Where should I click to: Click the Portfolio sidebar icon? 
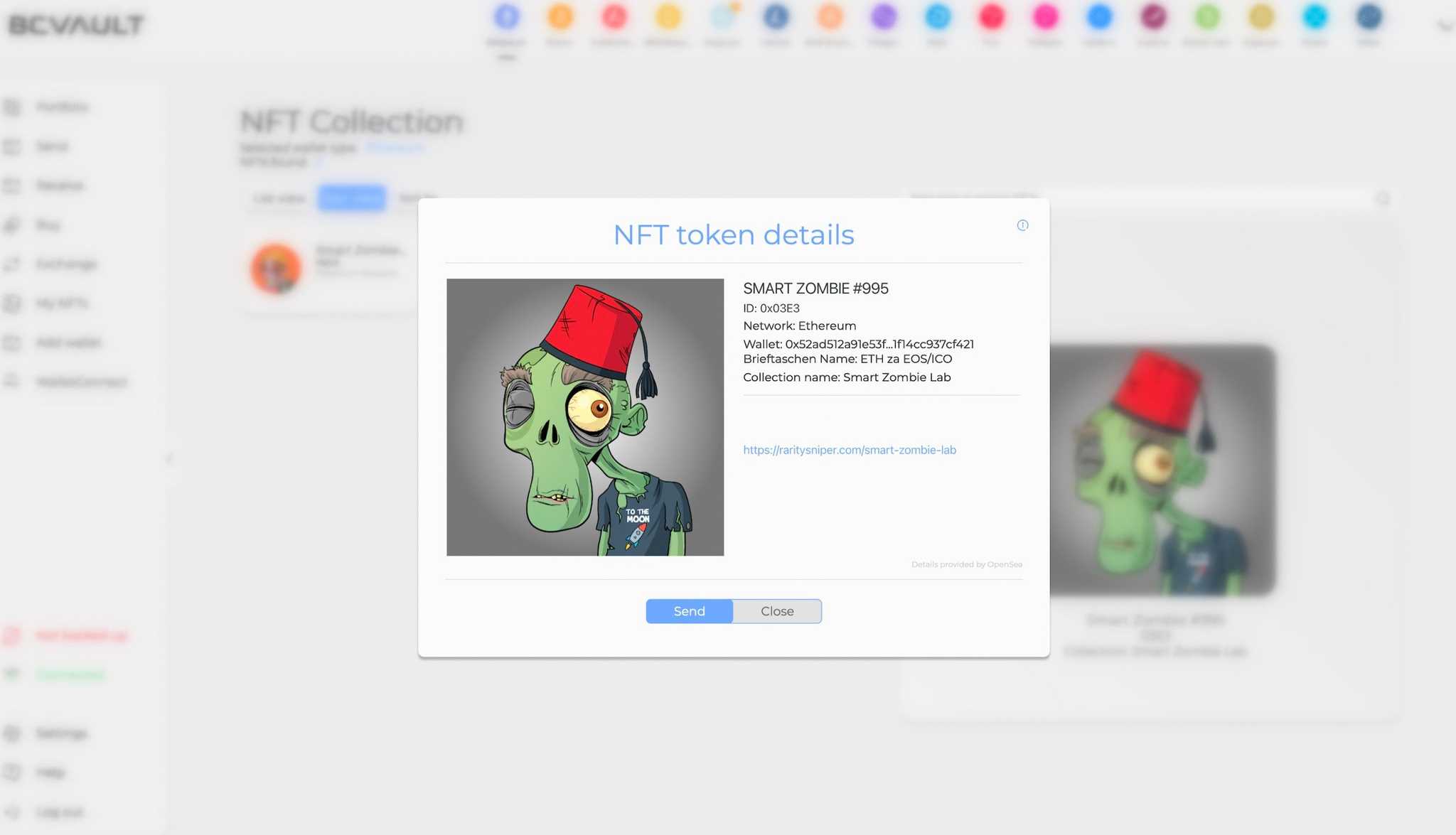coord(12,107)
